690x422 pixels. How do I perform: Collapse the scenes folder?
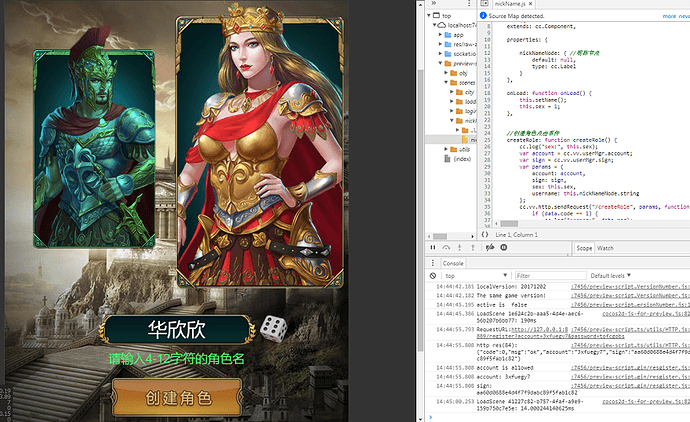(446, 82)
